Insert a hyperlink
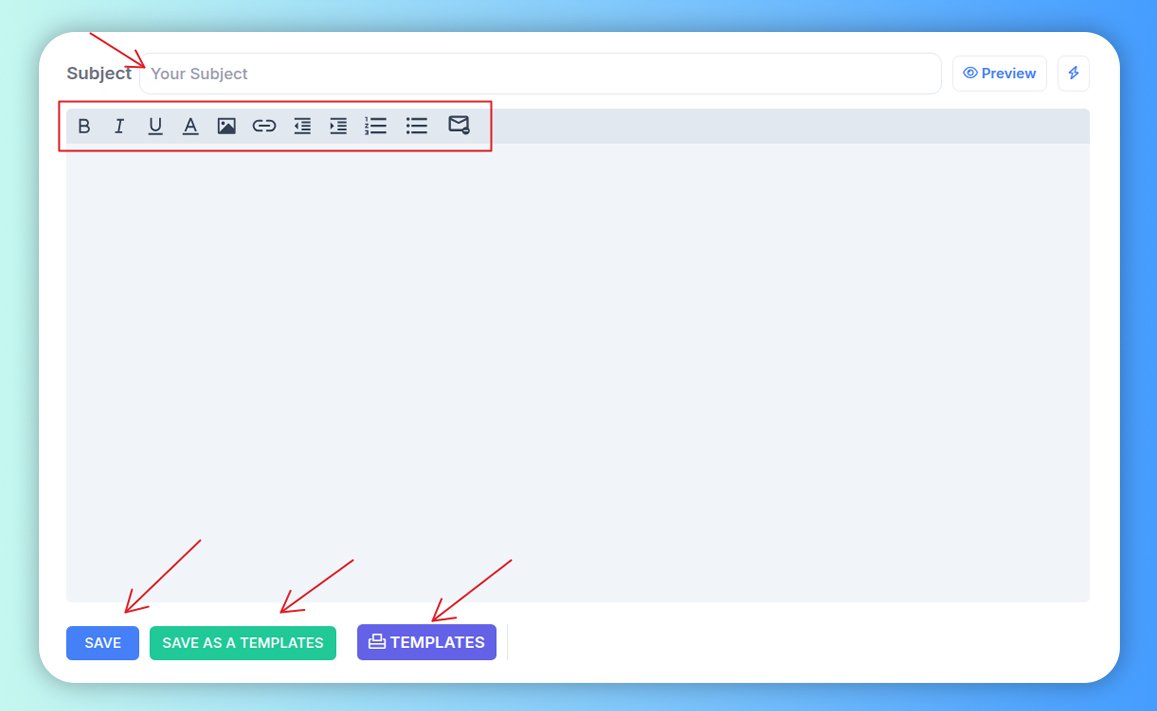The image size is (1157, 711). click(264, 125)
